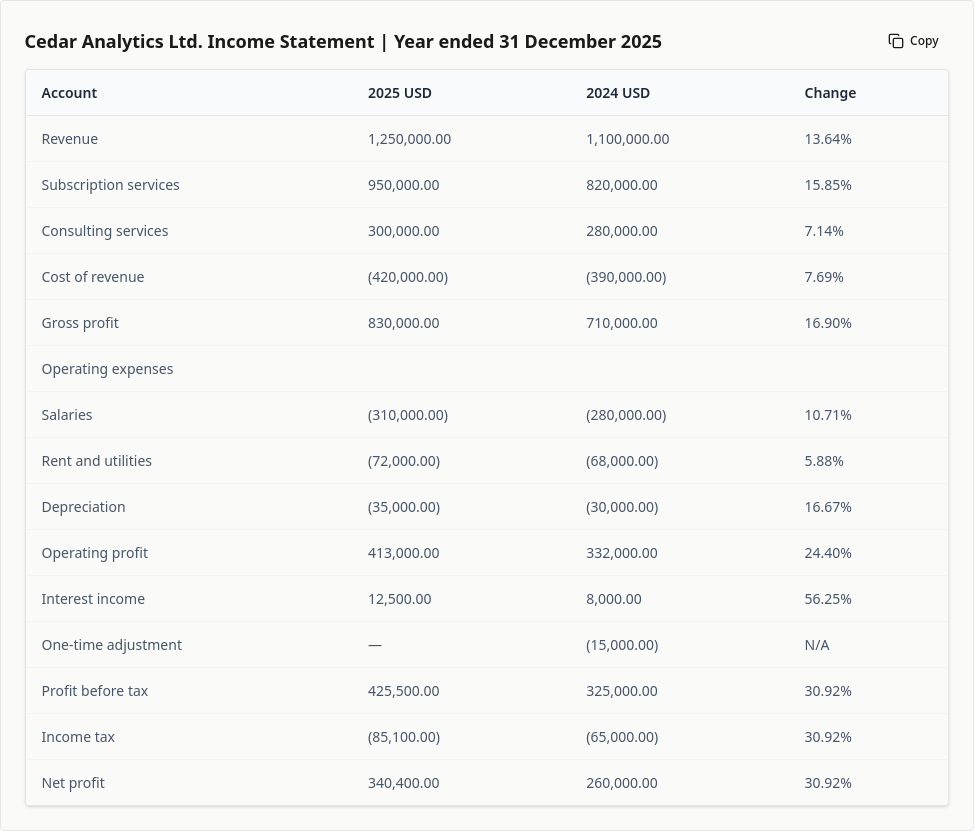Select the Gross profit row label

pos(80,323)
